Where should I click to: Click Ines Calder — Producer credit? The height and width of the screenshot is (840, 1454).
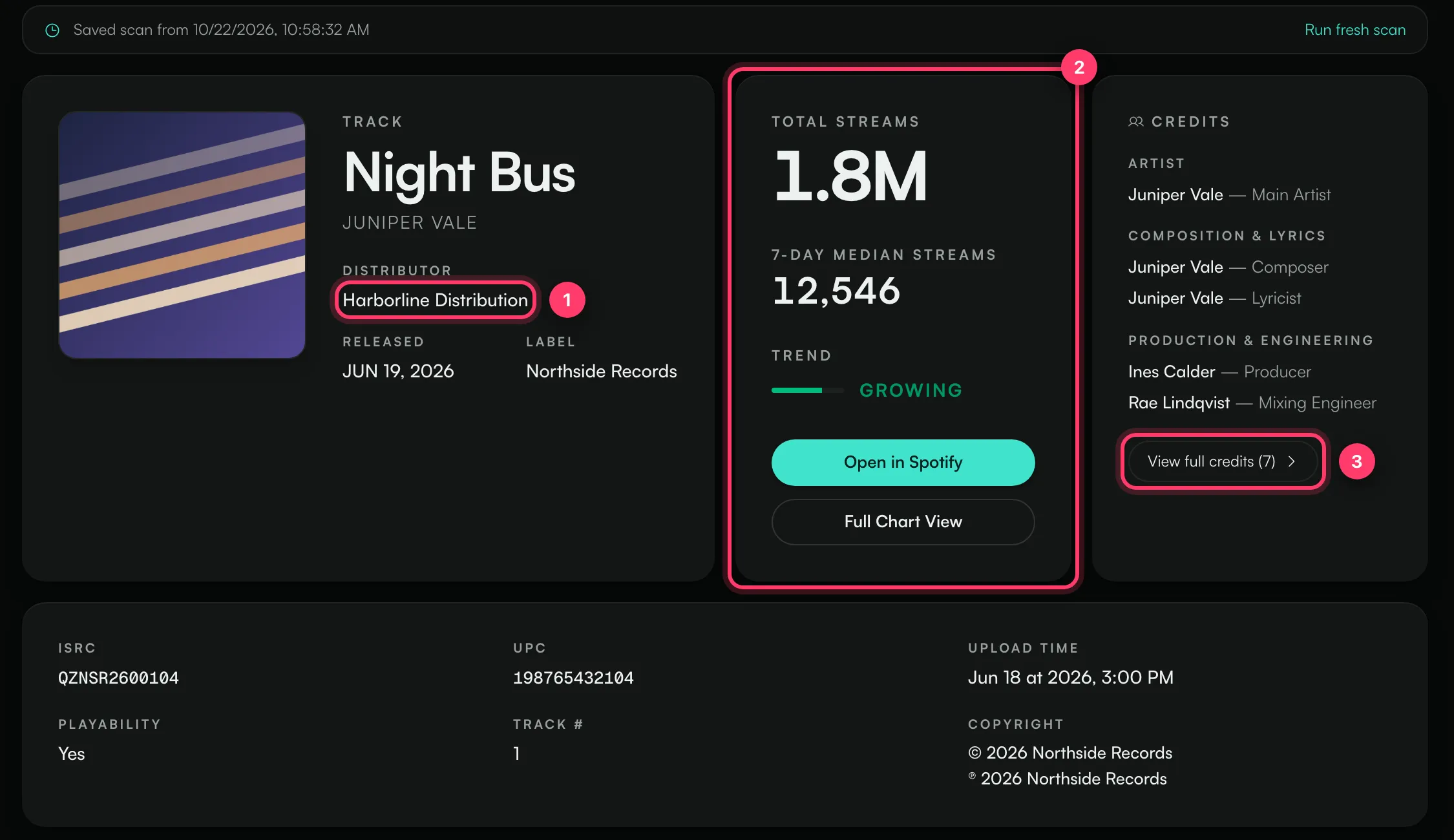pos(1219,372)
